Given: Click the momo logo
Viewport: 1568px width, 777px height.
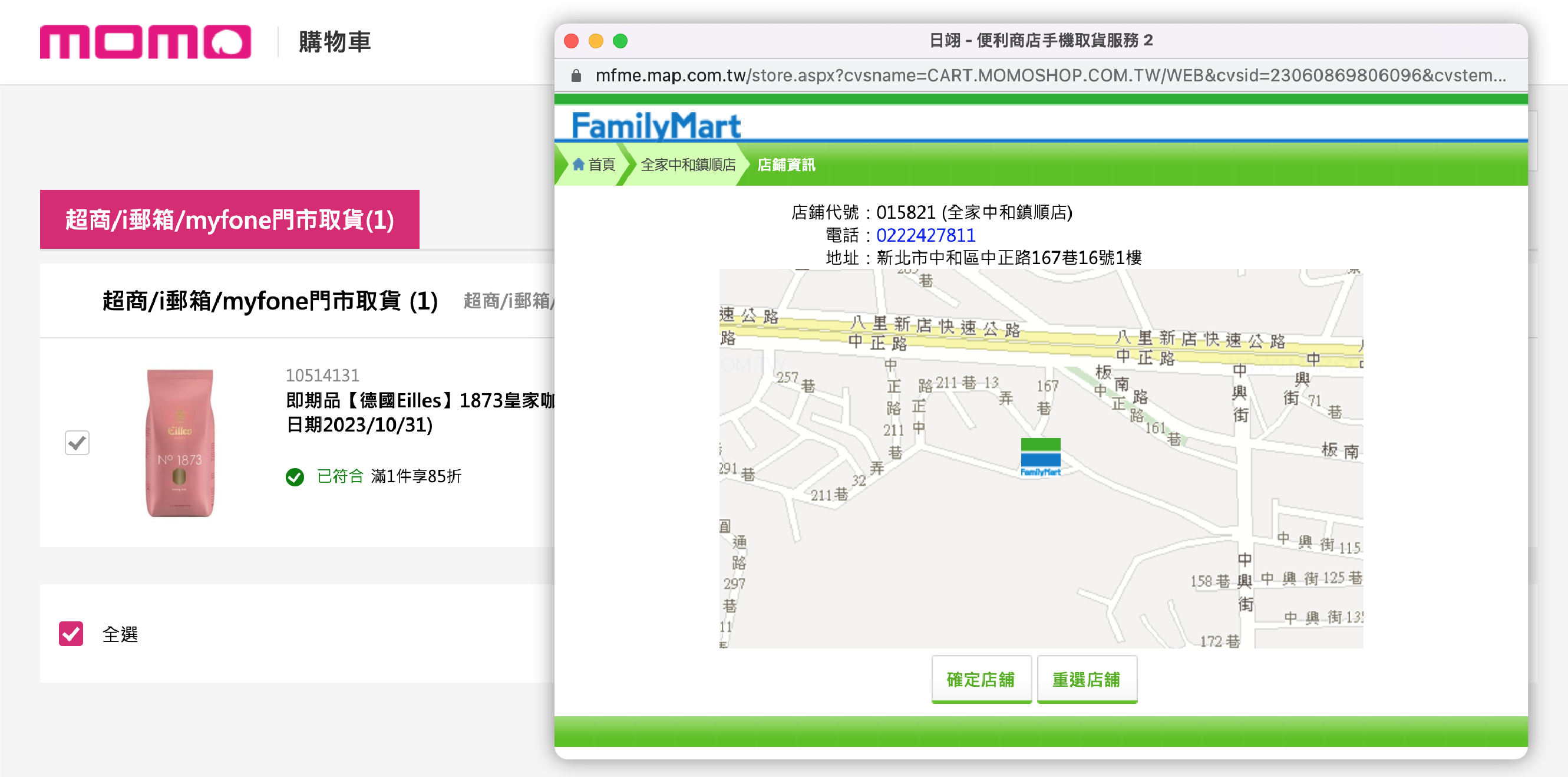Looking at the screenshot, I should (145, 41).
